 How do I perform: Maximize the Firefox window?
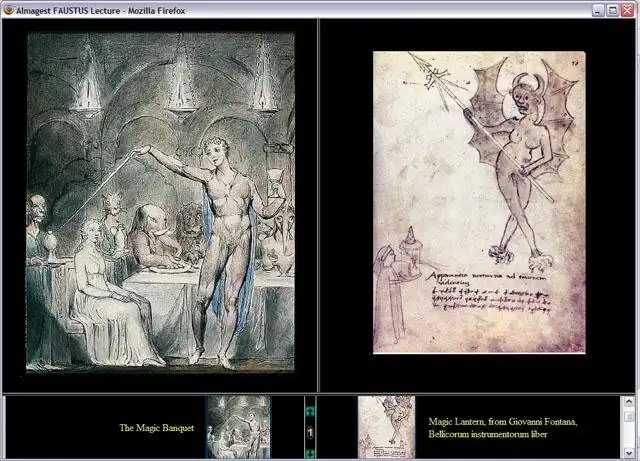tap(612, 10)
